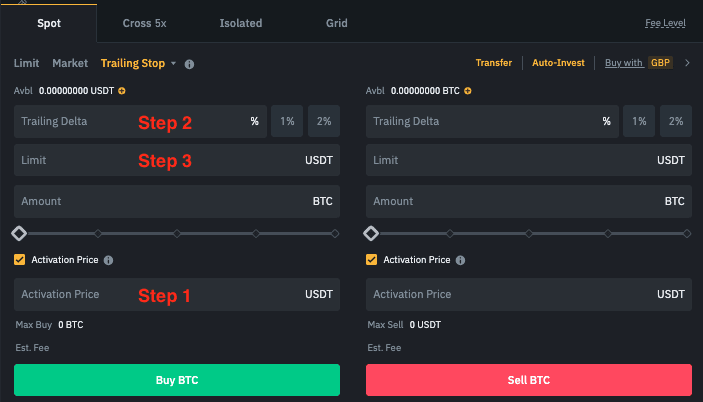Click right arrow next to GBP

point(686,63)
